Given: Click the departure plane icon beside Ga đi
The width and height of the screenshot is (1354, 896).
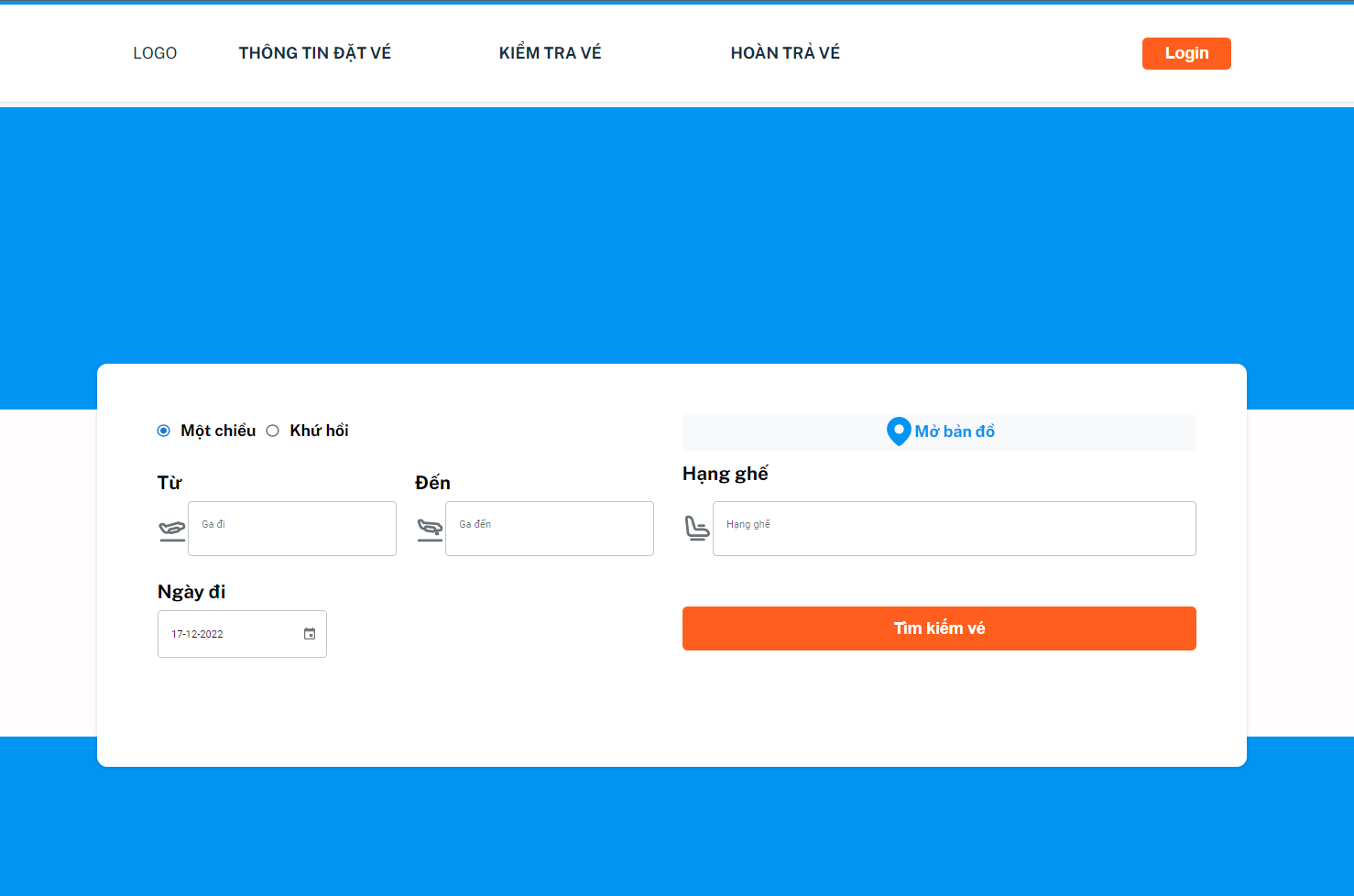Looking at the screenshot, I should 171,529.
